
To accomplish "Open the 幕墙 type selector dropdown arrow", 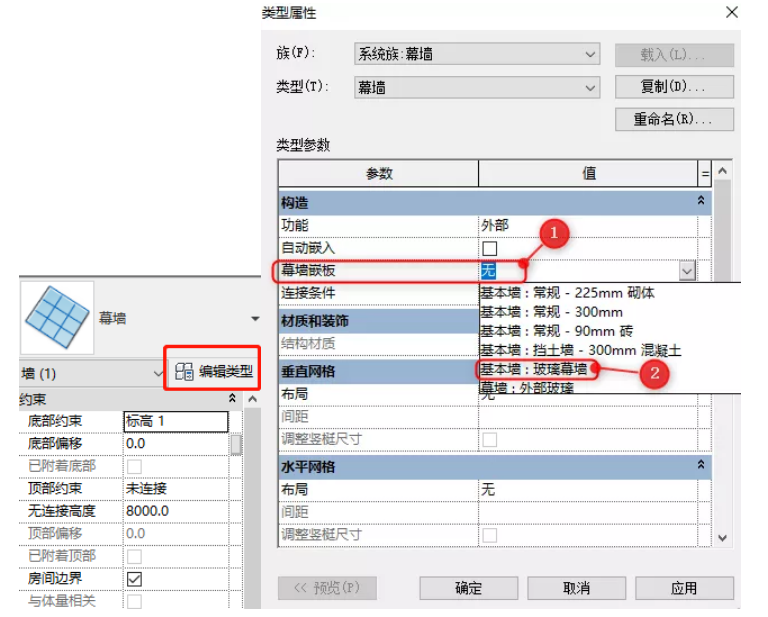I will click(255, 319).
